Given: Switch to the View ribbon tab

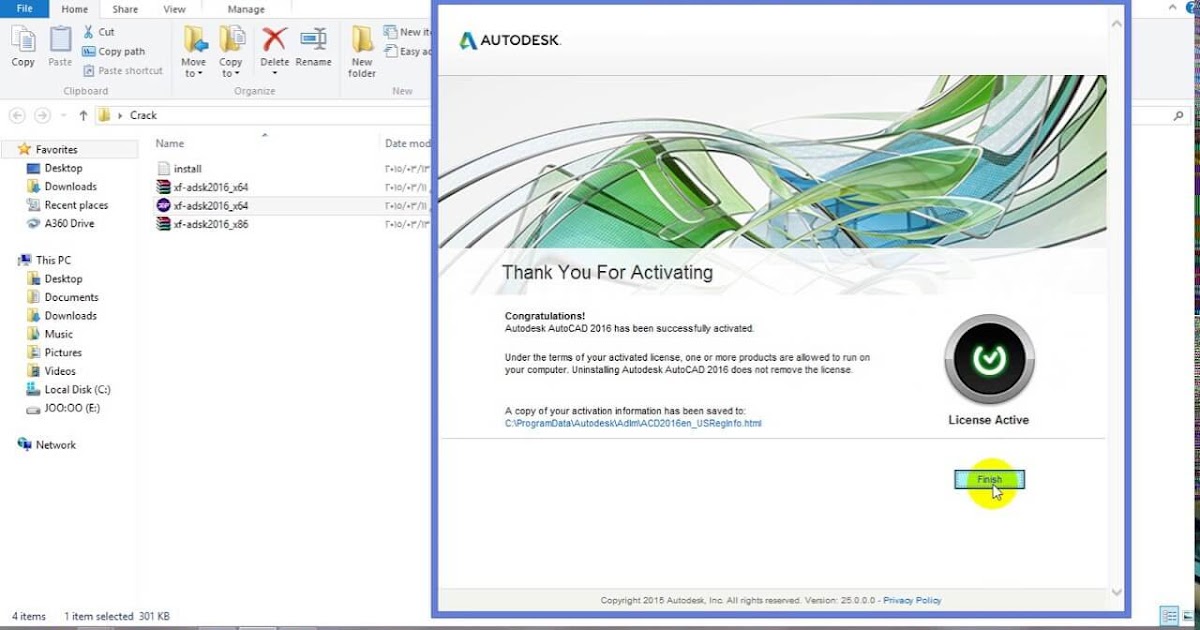Looking at the screenshot, I should click(174, 9).
